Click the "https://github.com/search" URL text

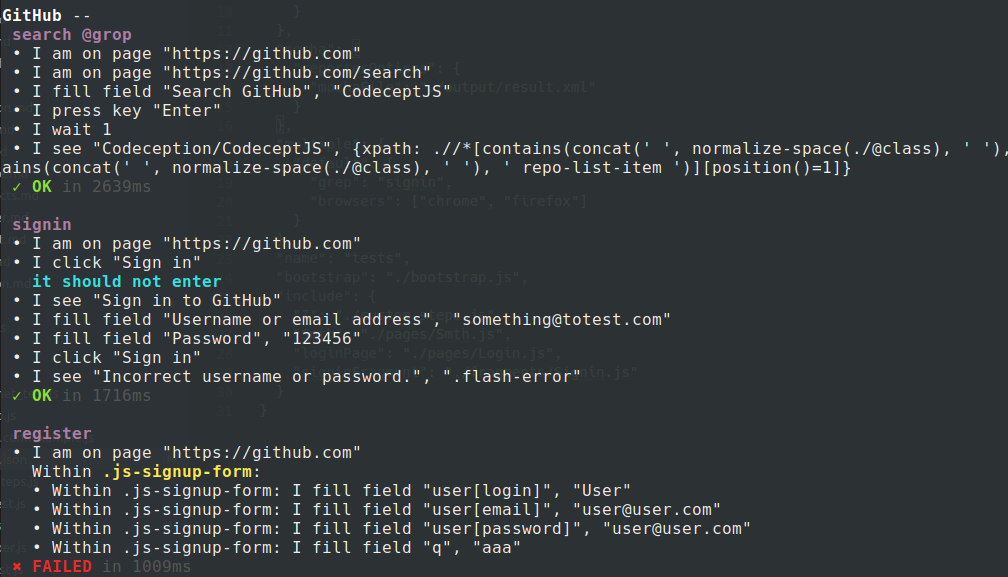click(270, 72)
